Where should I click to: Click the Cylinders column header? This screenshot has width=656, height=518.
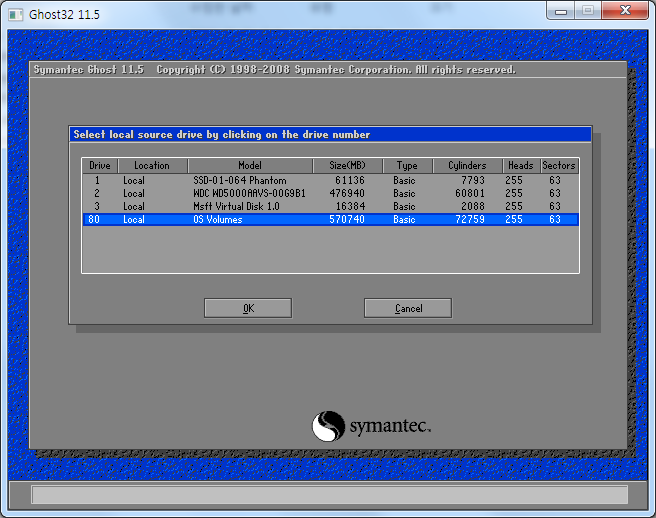point(467,166)
